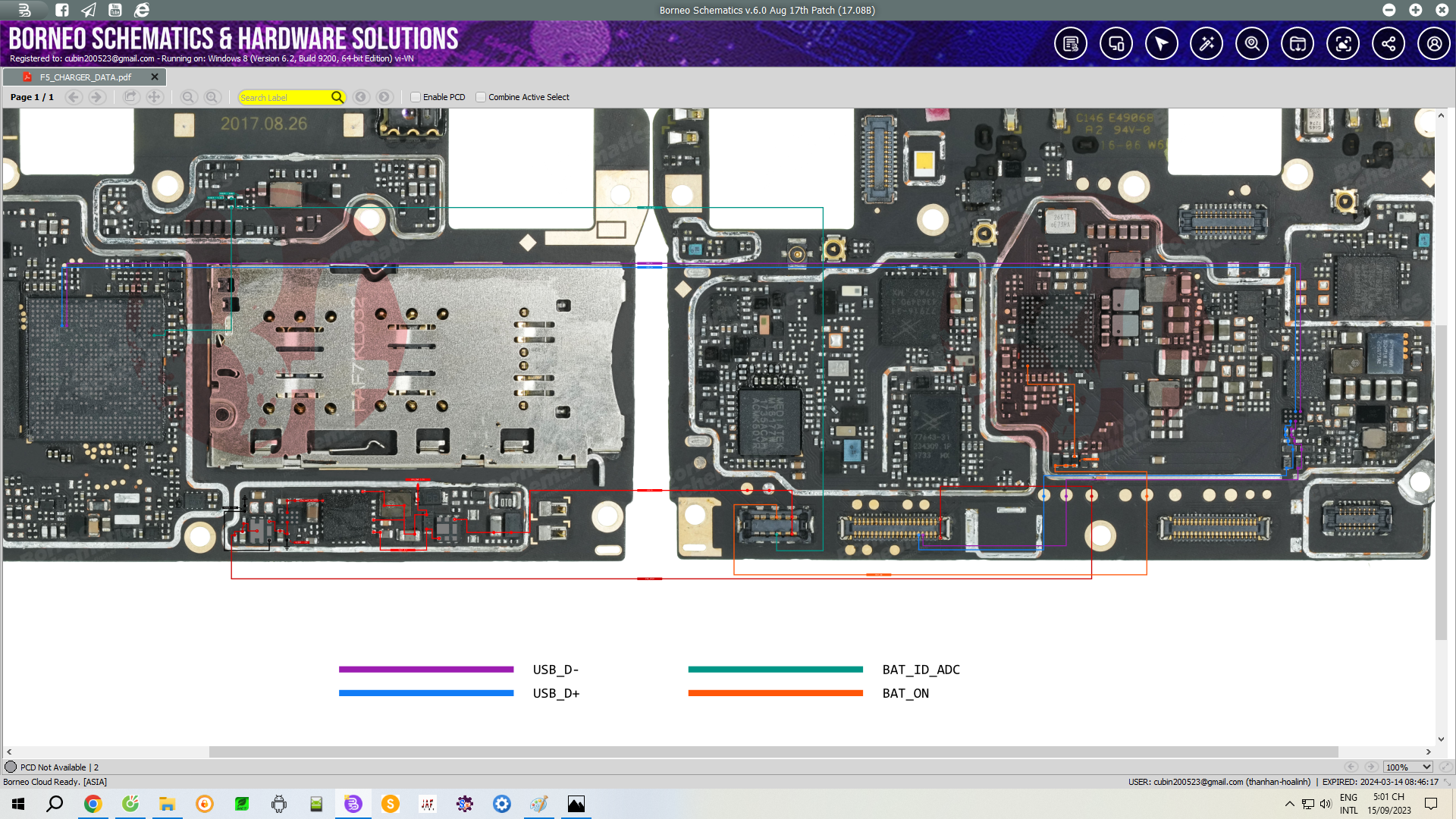Zoom in with the plus magnifier
Screen dimensions: 1456x819
coord(212,97)
